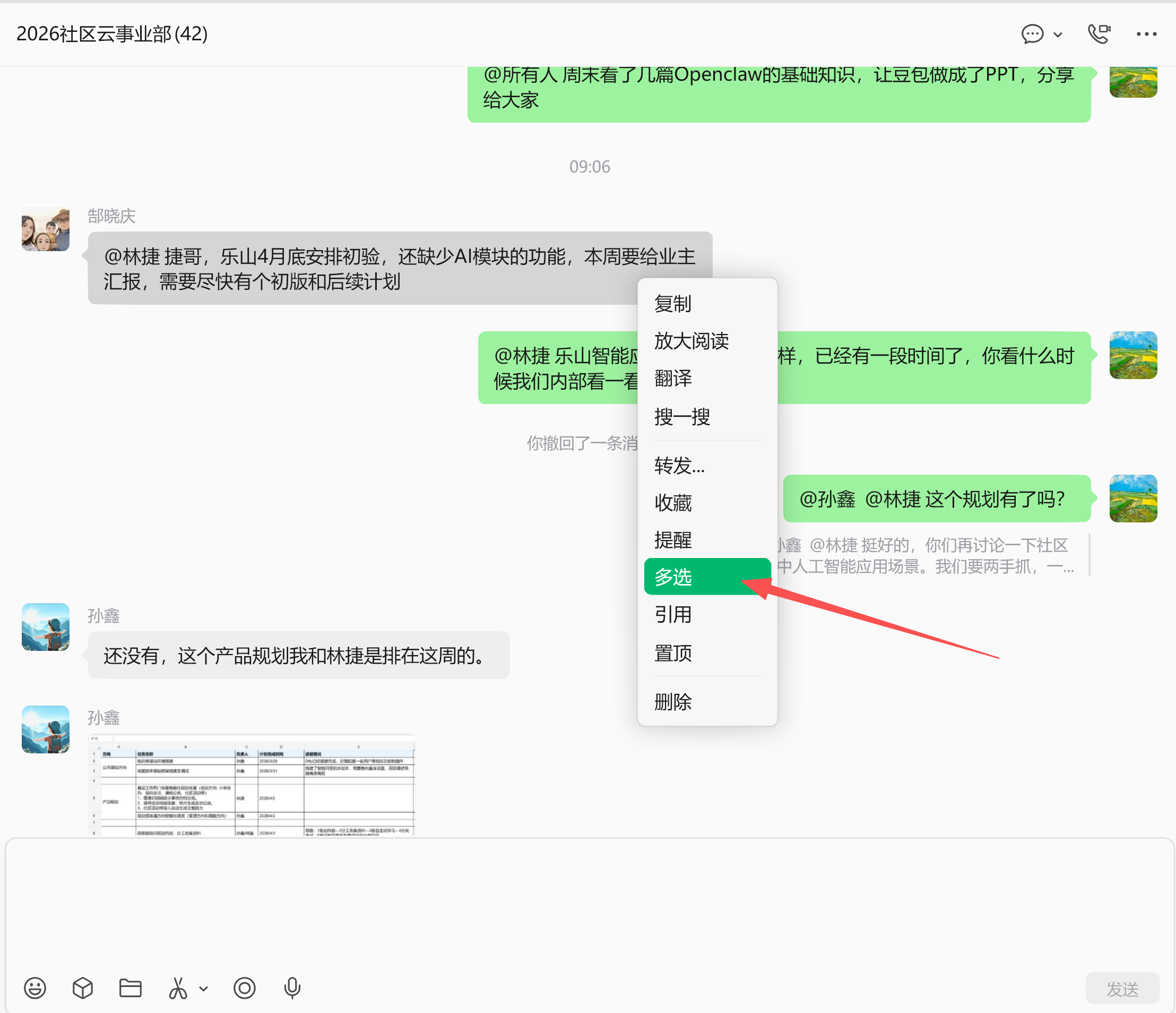Start a voice or video call
Viewport: 1176px width, 1013px height.
coord(1099,34)
